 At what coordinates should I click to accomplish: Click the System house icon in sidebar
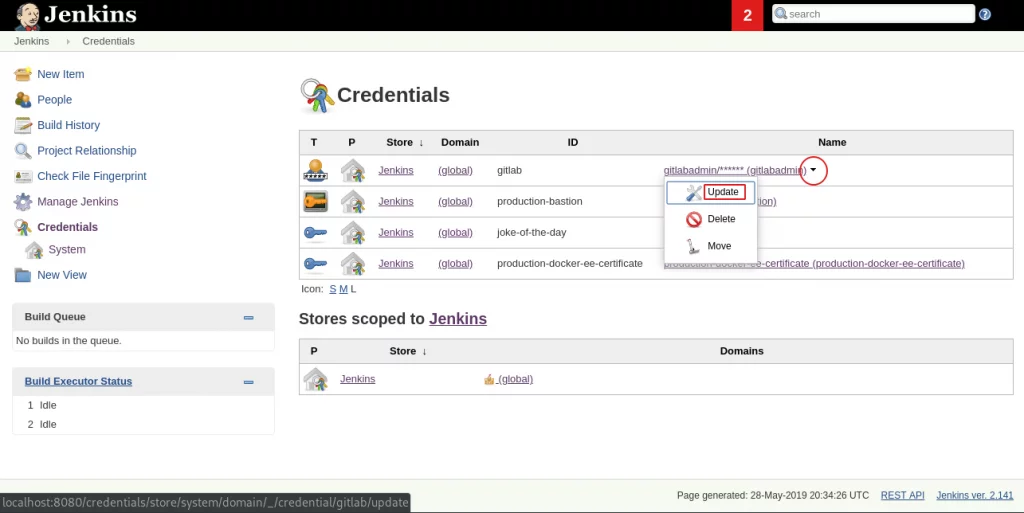click(34, 250)
